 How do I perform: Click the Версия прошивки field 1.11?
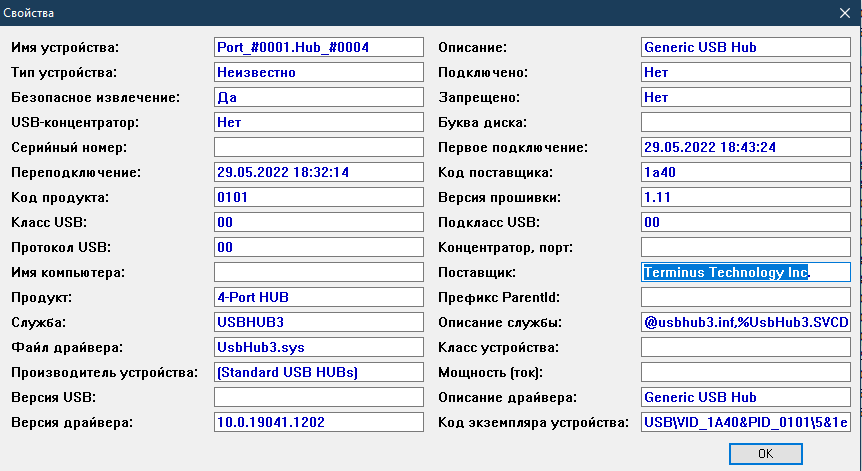746,197
